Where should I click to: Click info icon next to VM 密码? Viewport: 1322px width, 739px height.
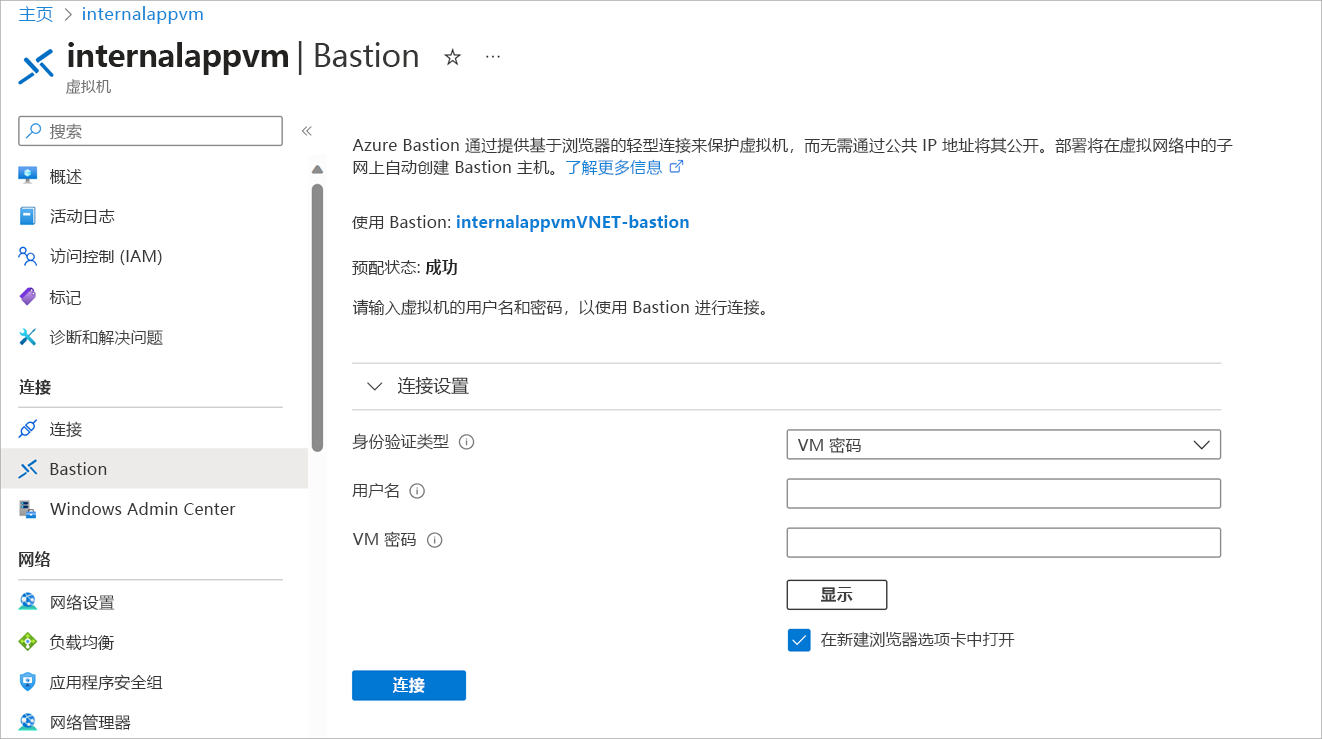click(x=434, y=540)
